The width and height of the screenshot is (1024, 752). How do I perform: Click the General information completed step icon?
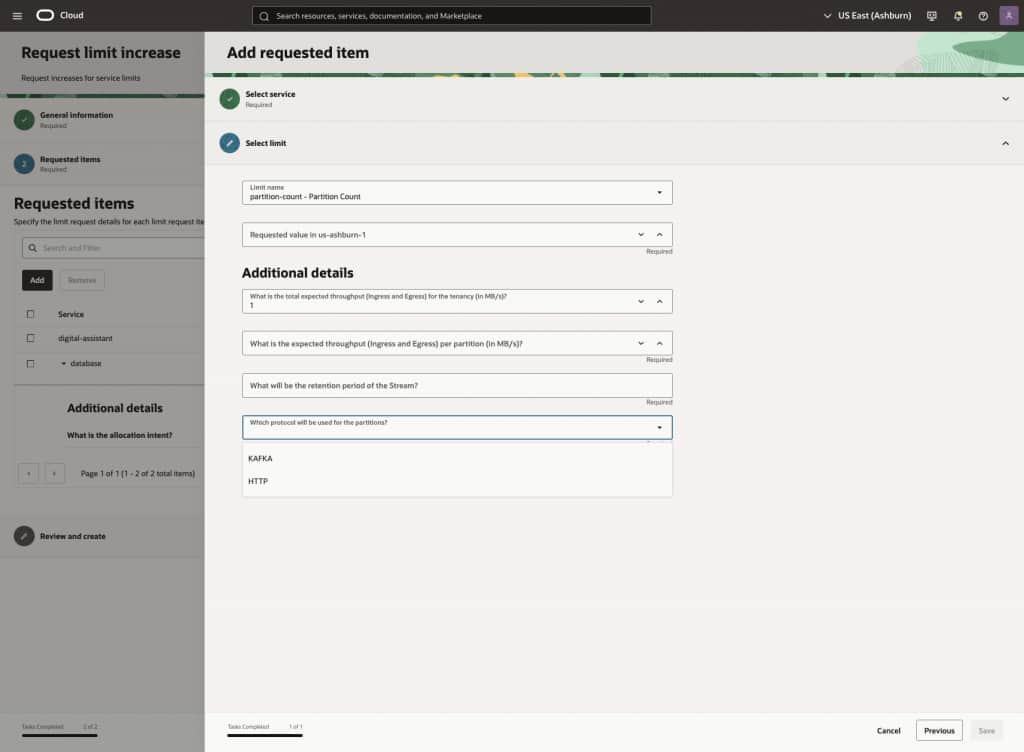pos(24,119)
